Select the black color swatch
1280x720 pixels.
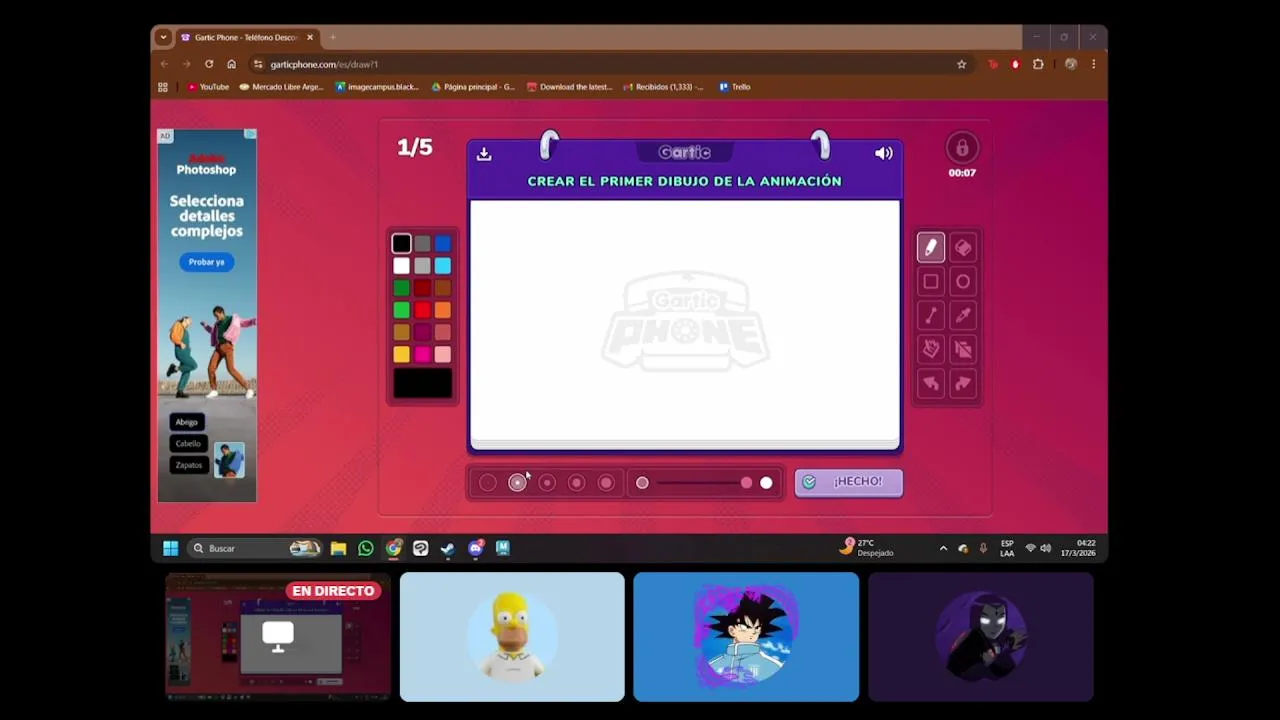[401, 243]
